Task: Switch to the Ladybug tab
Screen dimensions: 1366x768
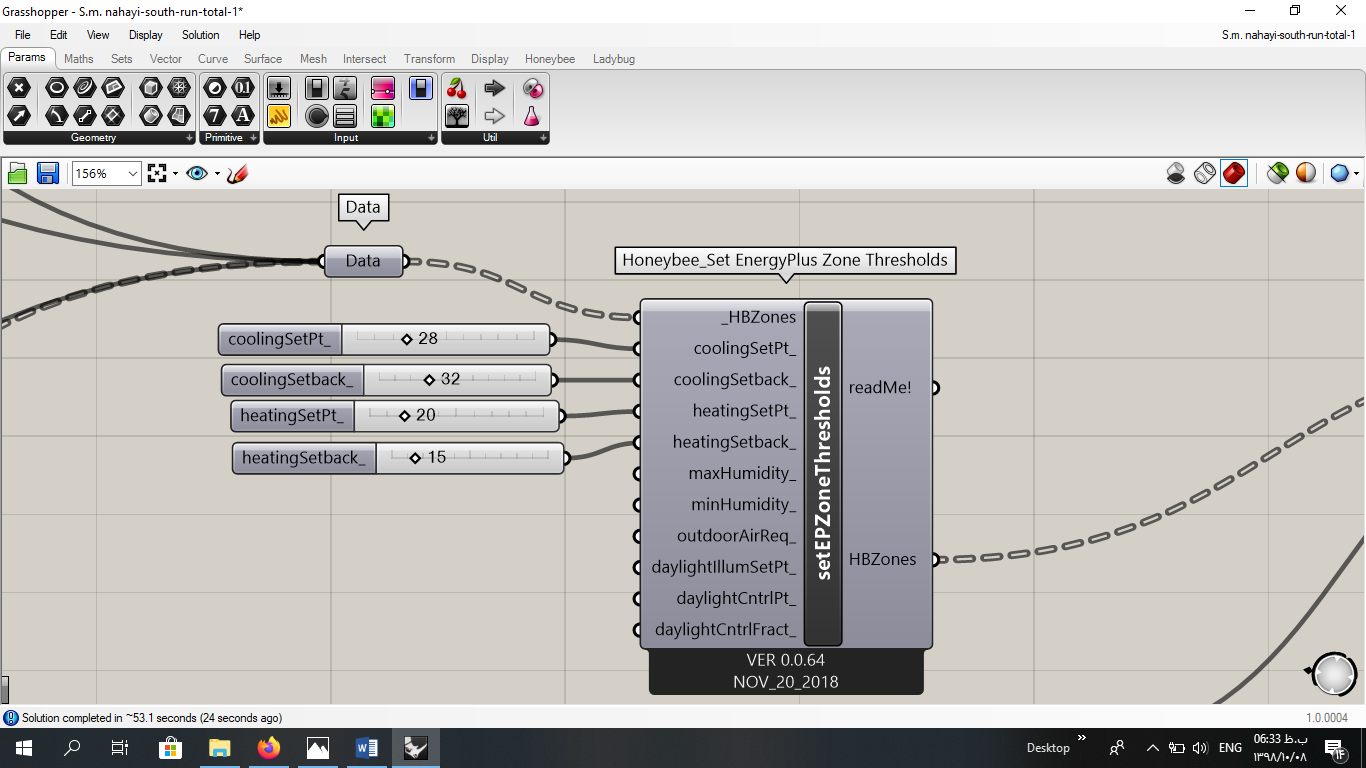Action: (x=614, y=59)
